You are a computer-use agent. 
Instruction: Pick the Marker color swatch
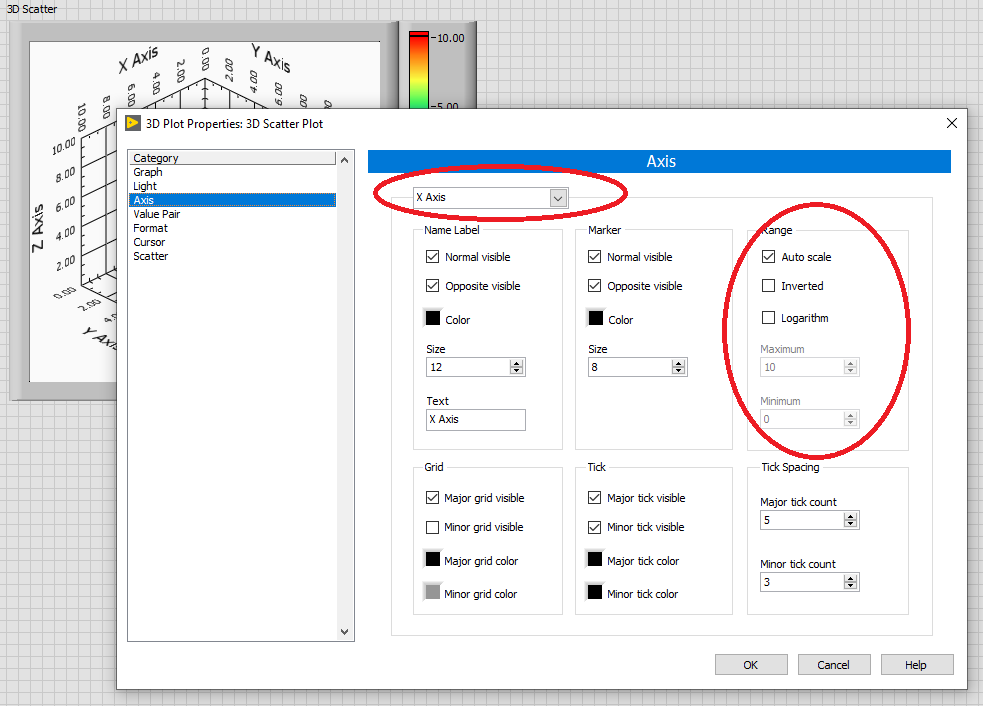596,318
